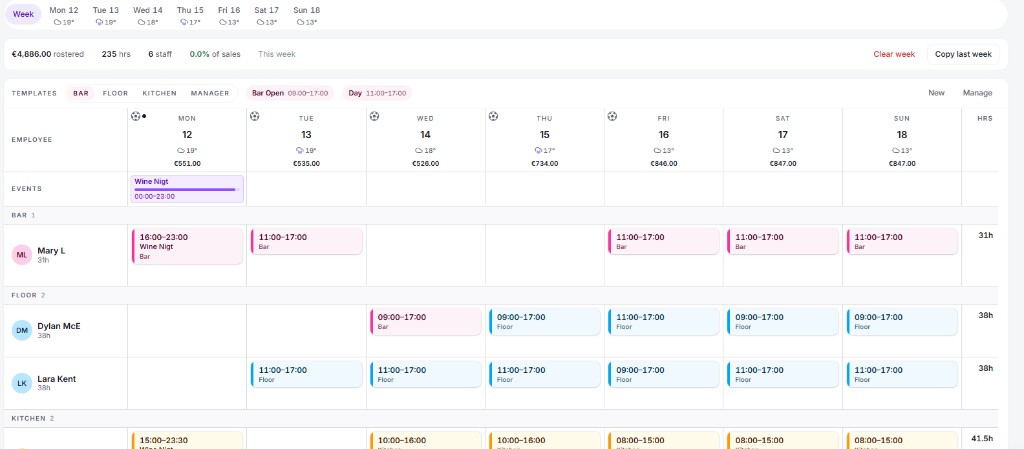Click the football icon on Wednesday column

coord(374,116)
